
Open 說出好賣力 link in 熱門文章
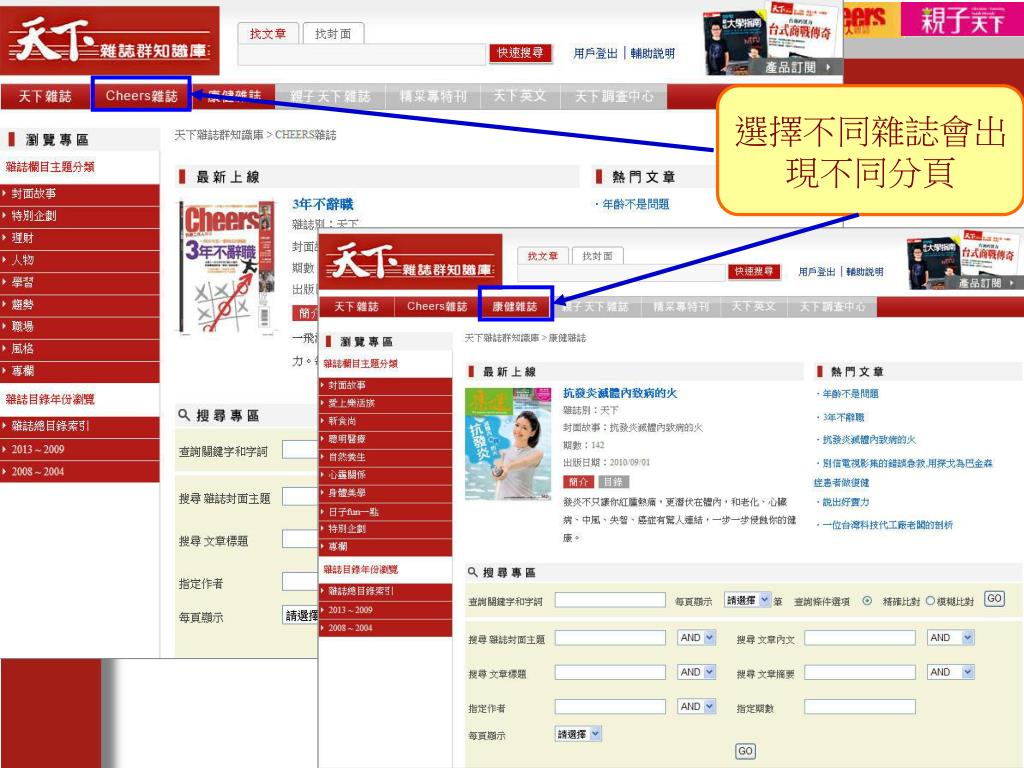(846, 502)
